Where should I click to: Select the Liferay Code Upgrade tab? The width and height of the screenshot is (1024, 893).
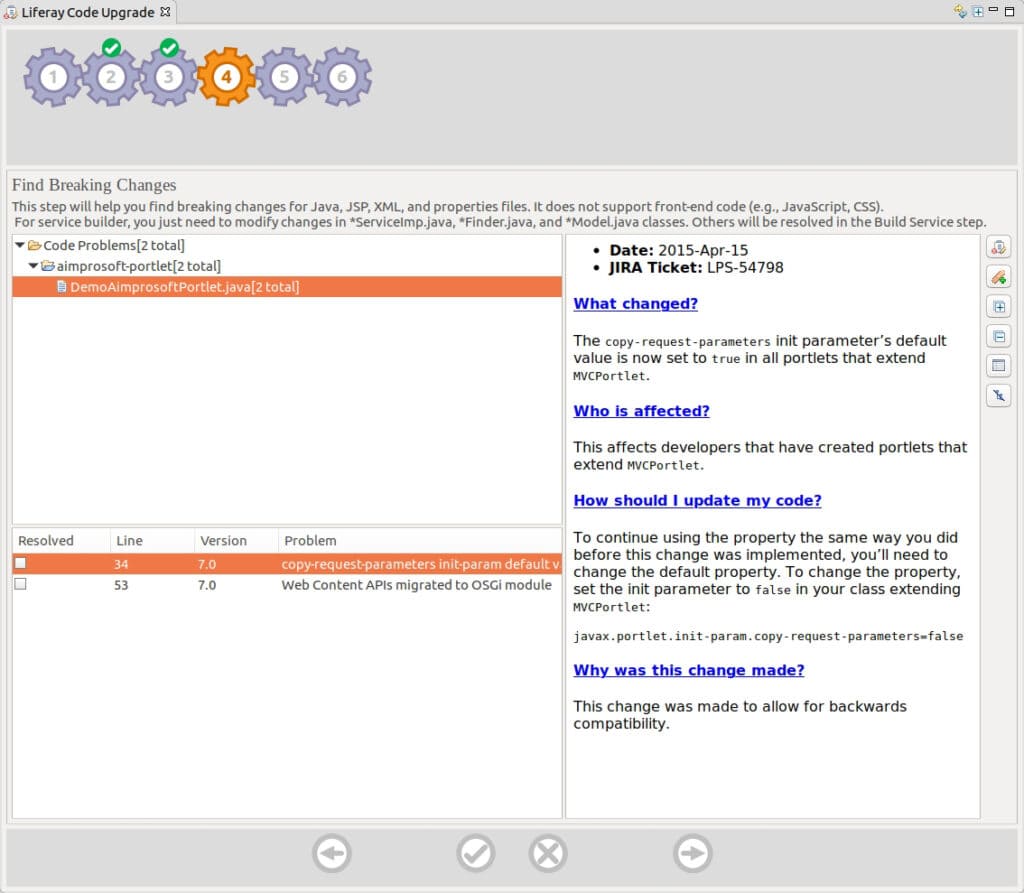(x=88, y=12)
